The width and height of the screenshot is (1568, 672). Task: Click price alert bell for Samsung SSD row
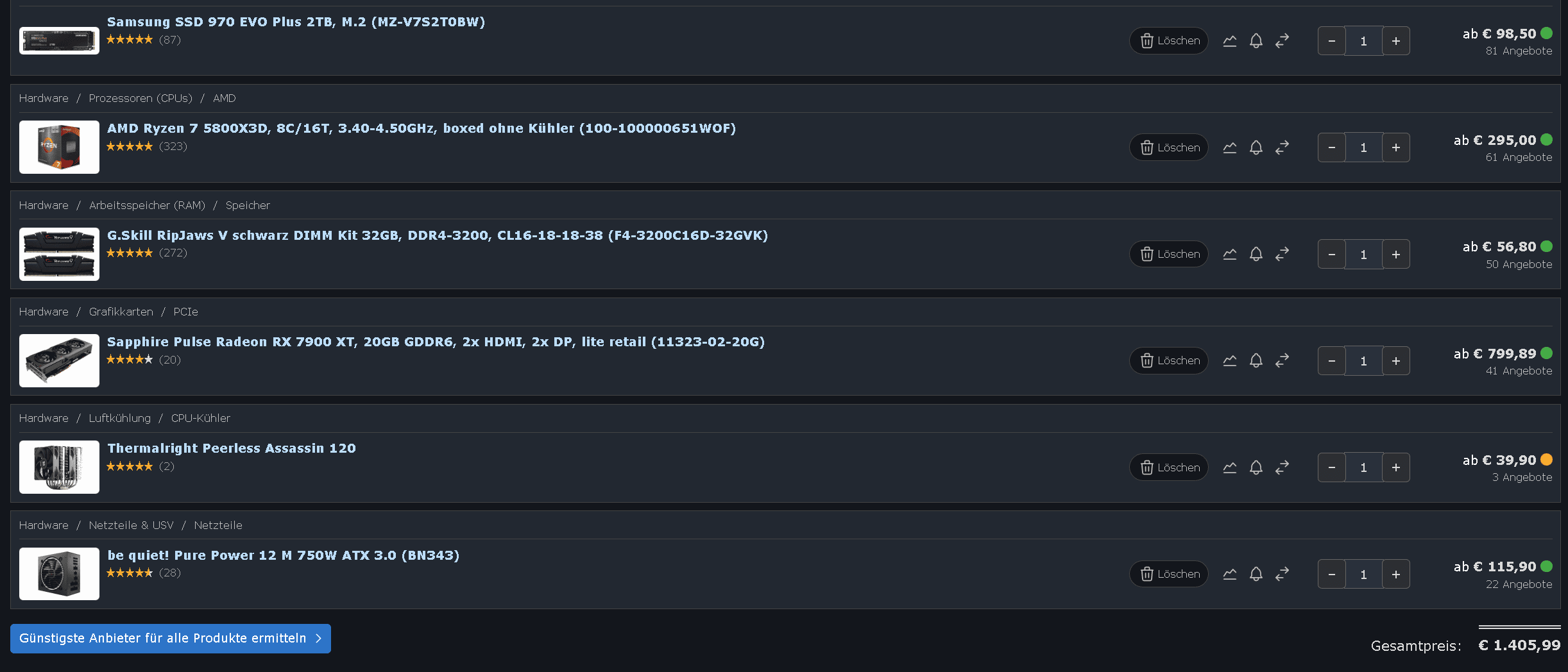tap(1256, 41)
